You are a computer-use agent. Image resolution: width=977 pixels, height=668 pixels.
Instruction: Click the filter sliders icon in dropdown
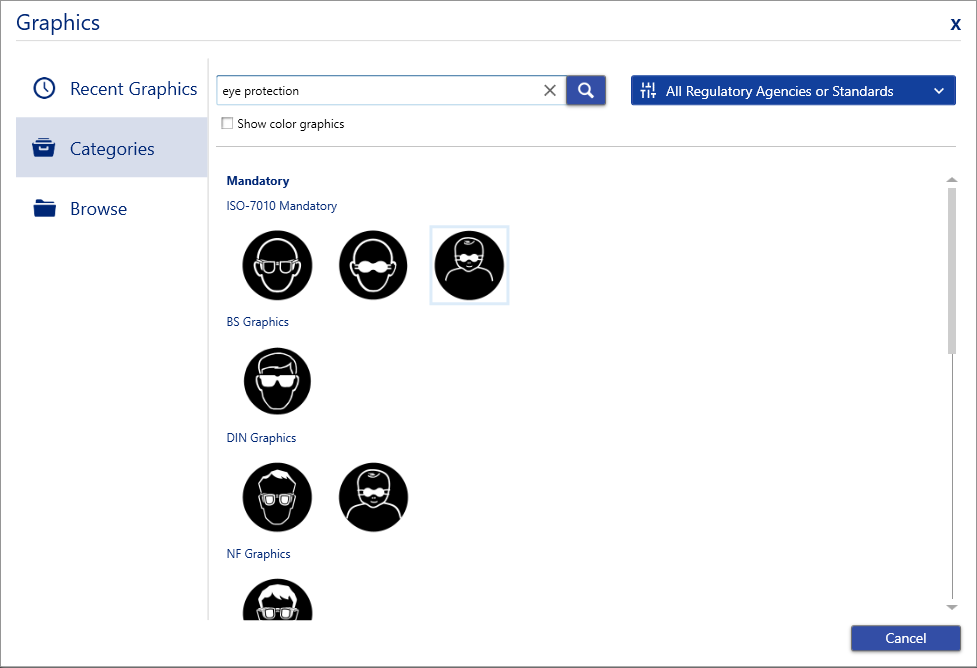click(x=648, y=91)
